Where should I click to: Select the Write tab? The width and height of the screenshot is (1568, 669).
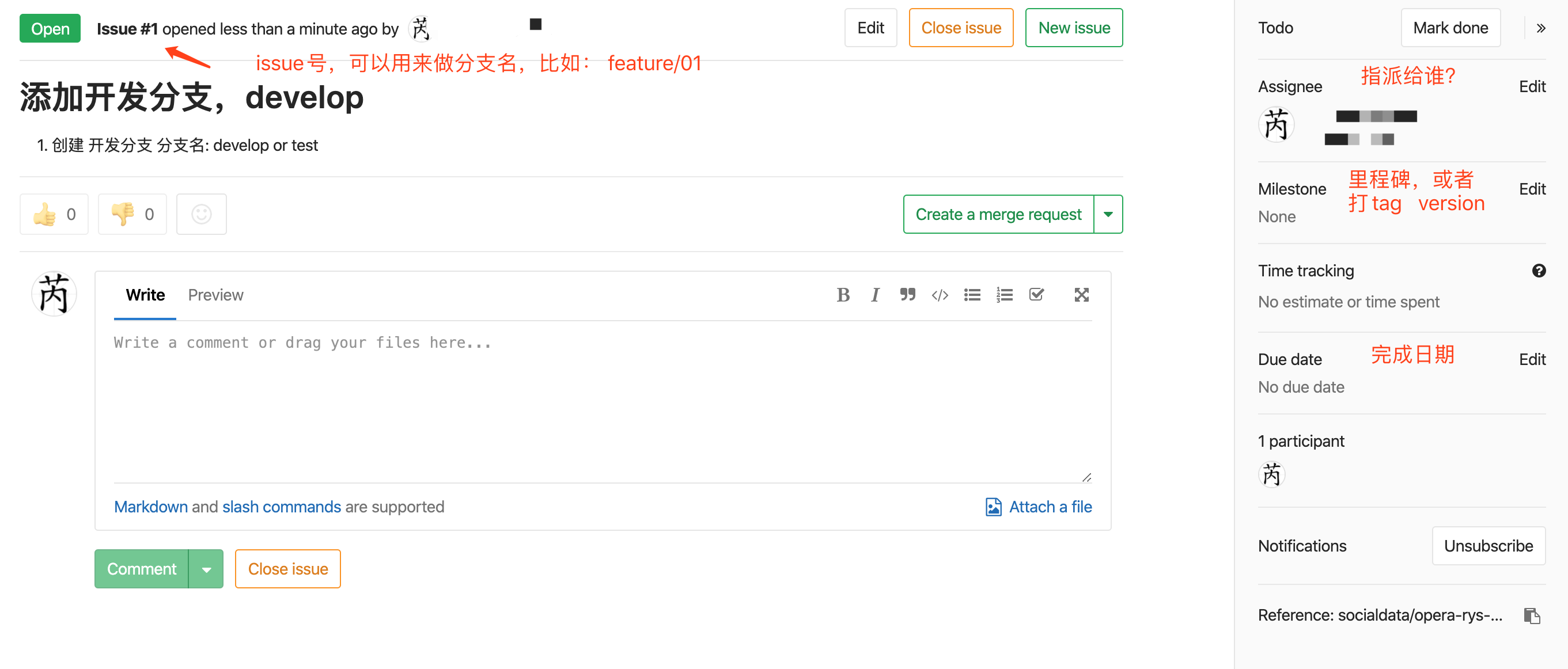click(x=145, y=295)
